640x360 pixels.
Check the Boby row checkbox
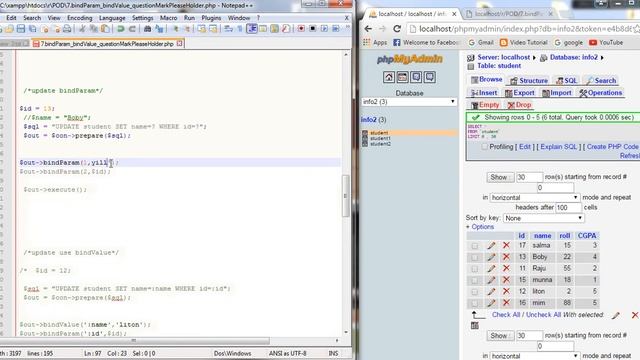tap(474, 257)
